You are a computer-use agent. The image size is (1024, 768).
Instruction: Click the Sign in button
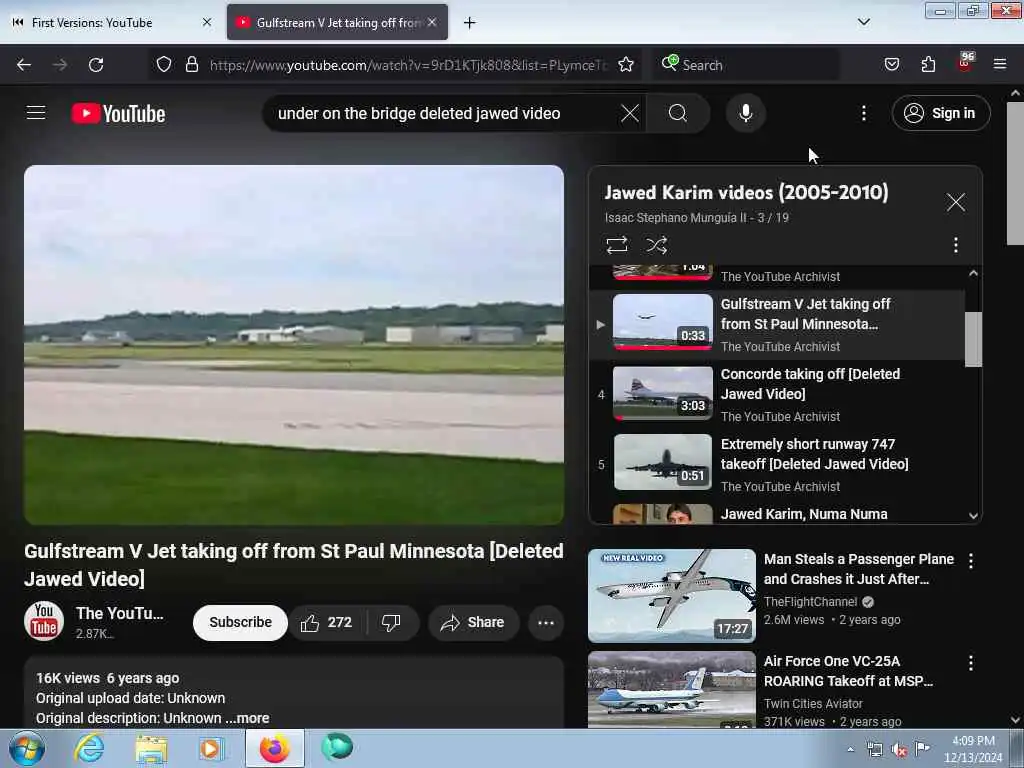point(940,113)
